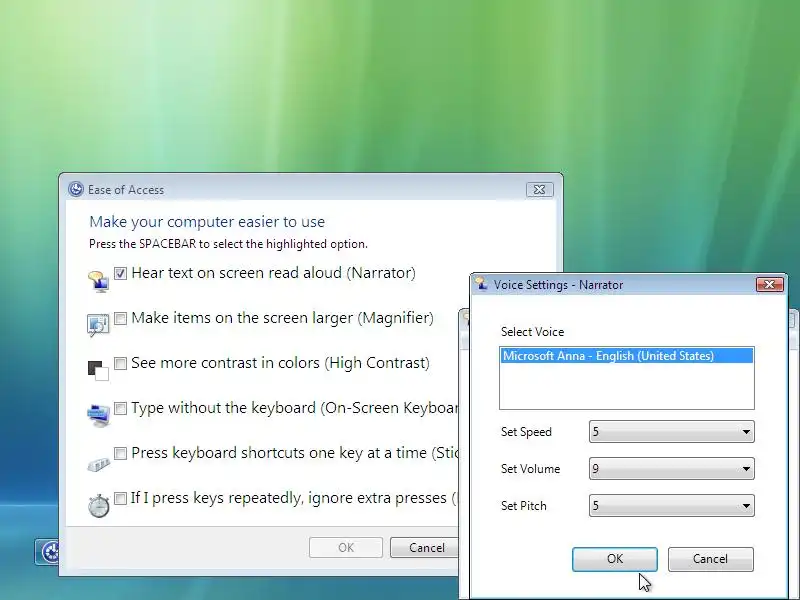The height and width of the screenshot is (600, 800).
Task: Close the Voice Settings - Narrator window
Action: tap(769, 284)
